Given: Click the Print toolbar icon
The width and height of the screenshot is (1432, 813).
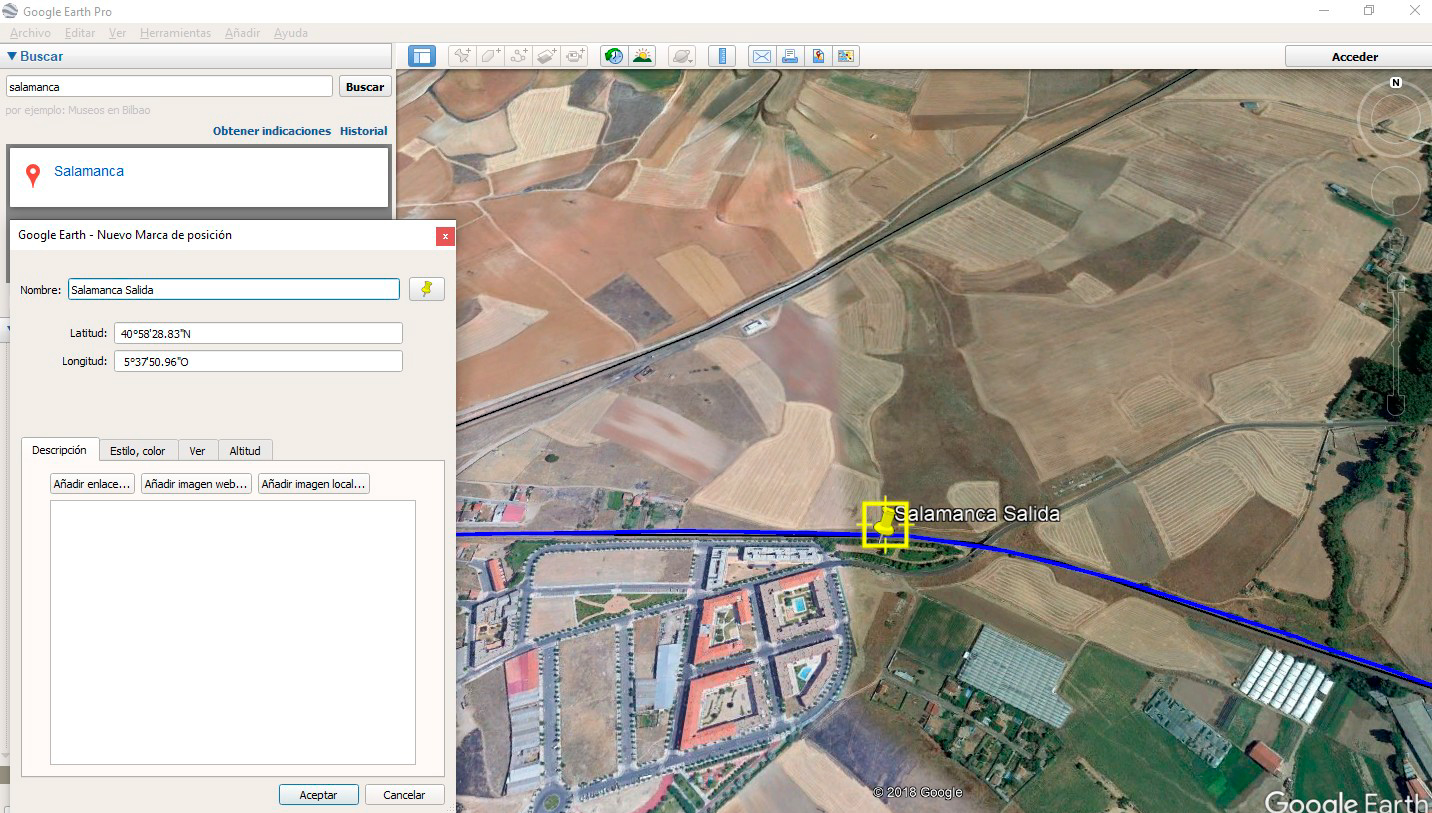Looking at the screenshot, I should pos(790,56).
